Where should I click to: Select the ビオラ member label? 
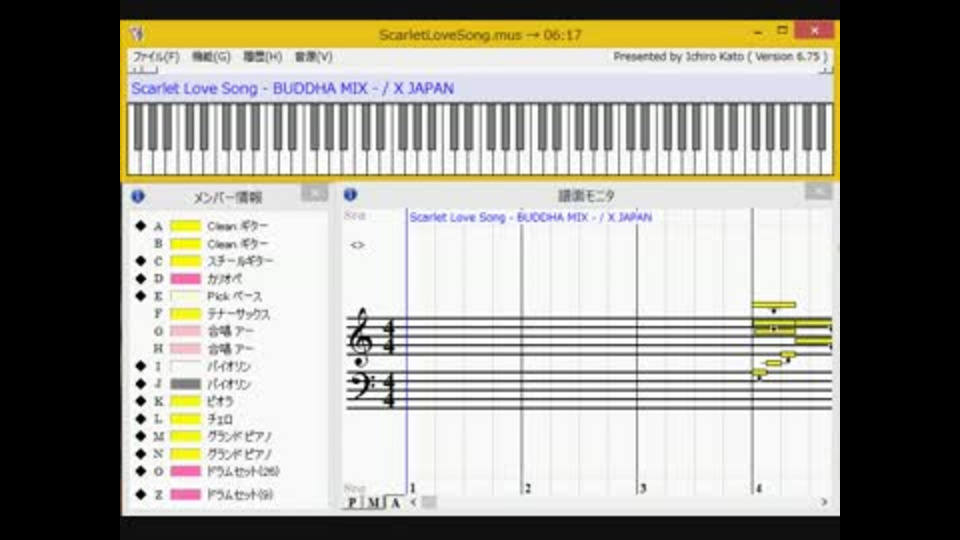[x=220, y=402]
